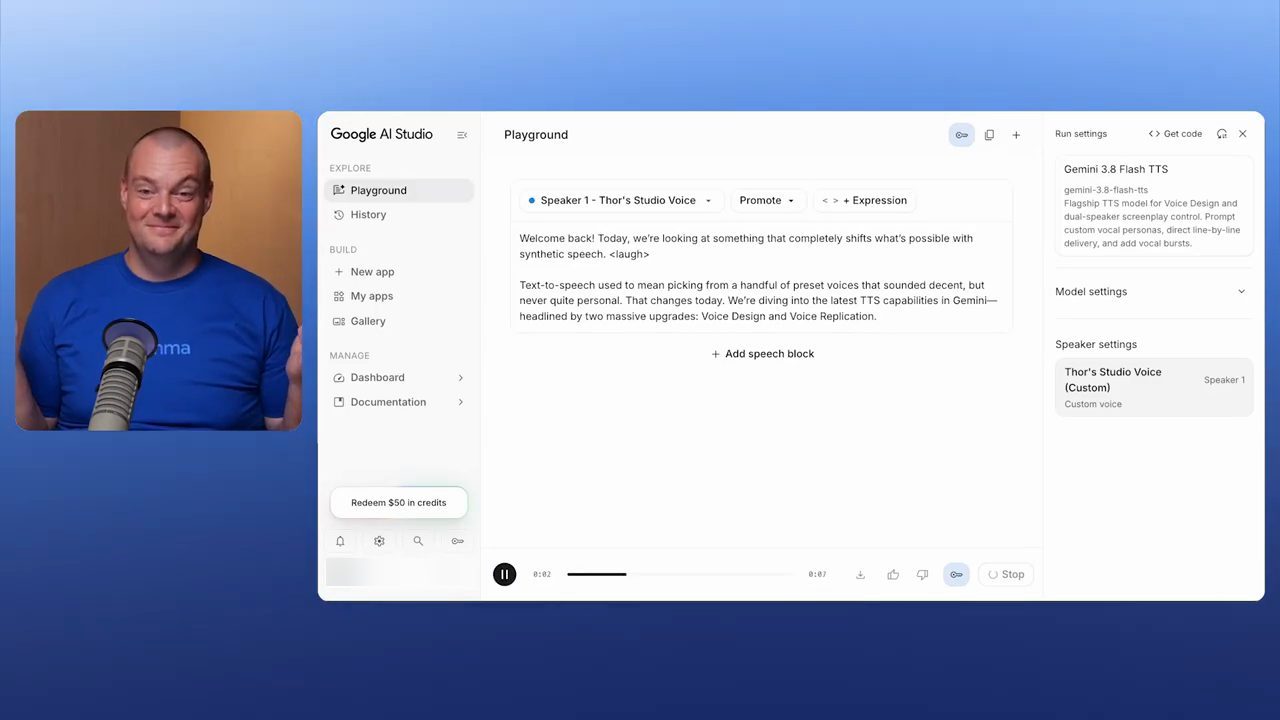Click Add speech block
Screen dimensions: 1280x720
pos(762,354)
